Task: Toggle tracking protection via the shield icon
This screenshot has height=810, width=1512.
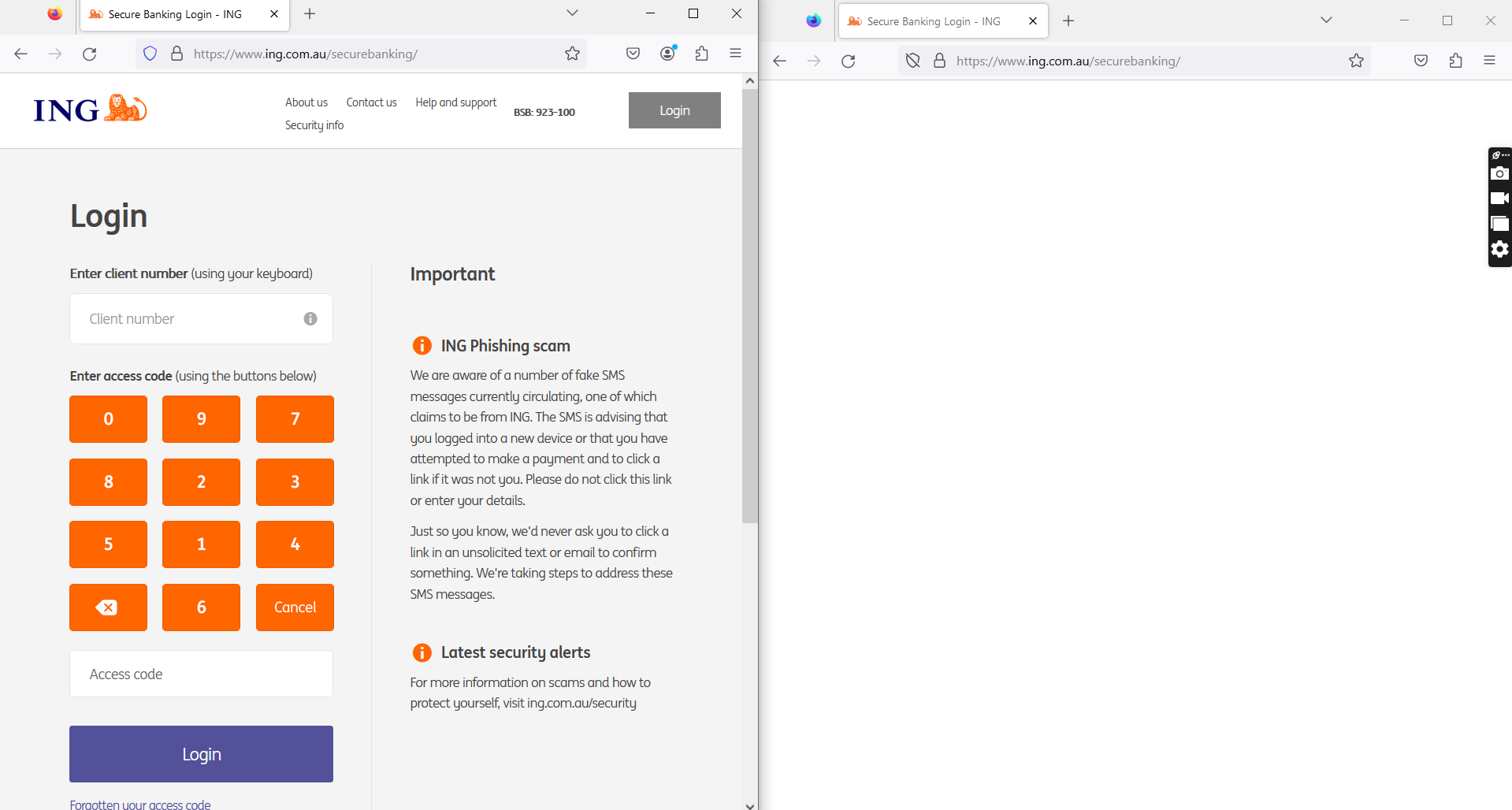Action: (150, 54)
